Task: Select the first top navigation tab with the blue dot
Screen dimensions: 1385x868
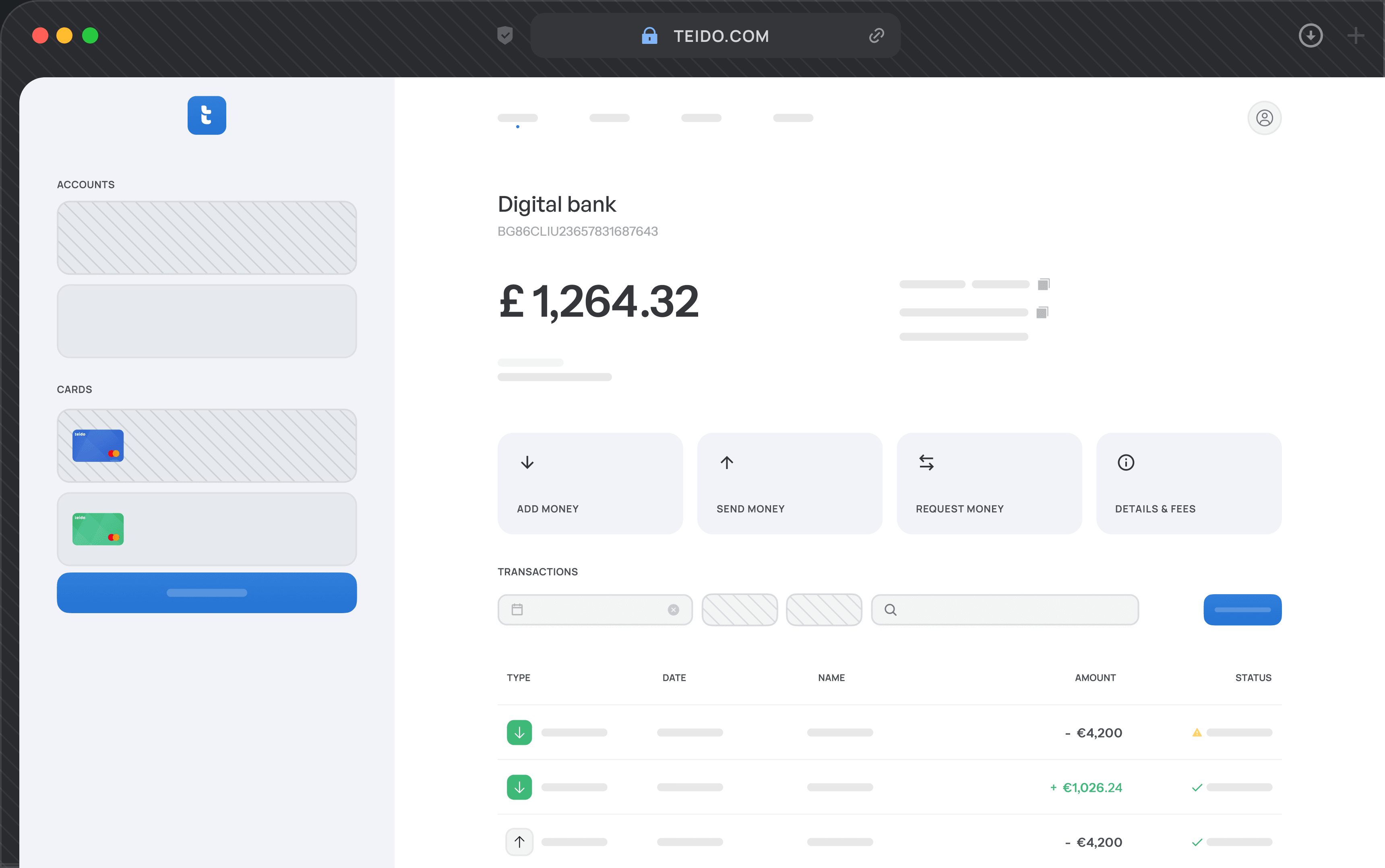Action: click(x=518, y=118)
